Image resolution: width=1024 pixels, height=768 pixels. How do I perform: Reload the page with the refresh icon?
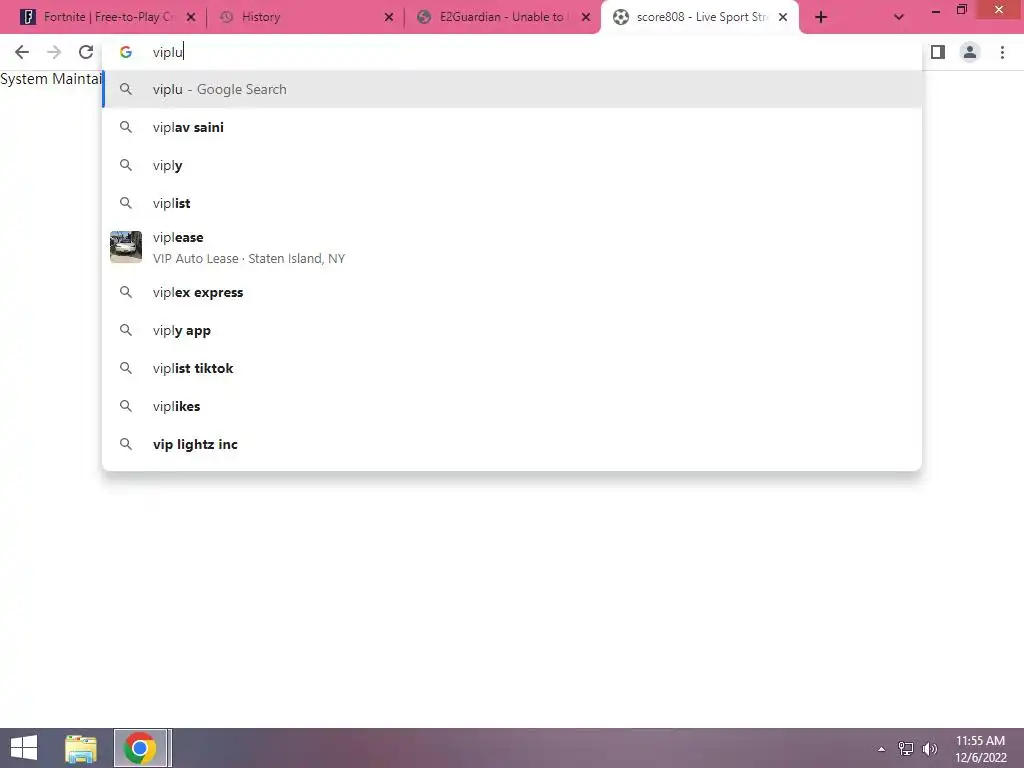(86, 52)
